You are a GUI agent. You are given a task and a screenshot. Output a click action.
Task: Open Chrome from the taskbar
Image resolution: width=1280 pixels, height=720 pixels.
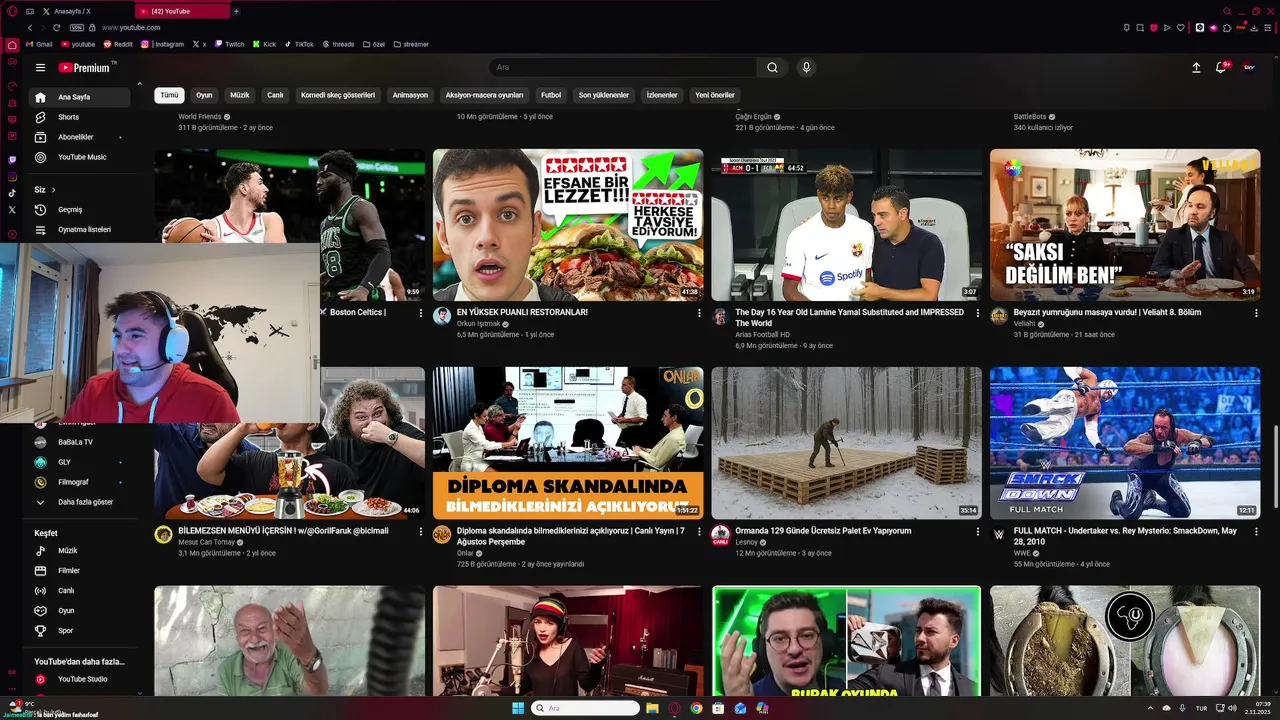pyautogui.click(x=696, y=708)
